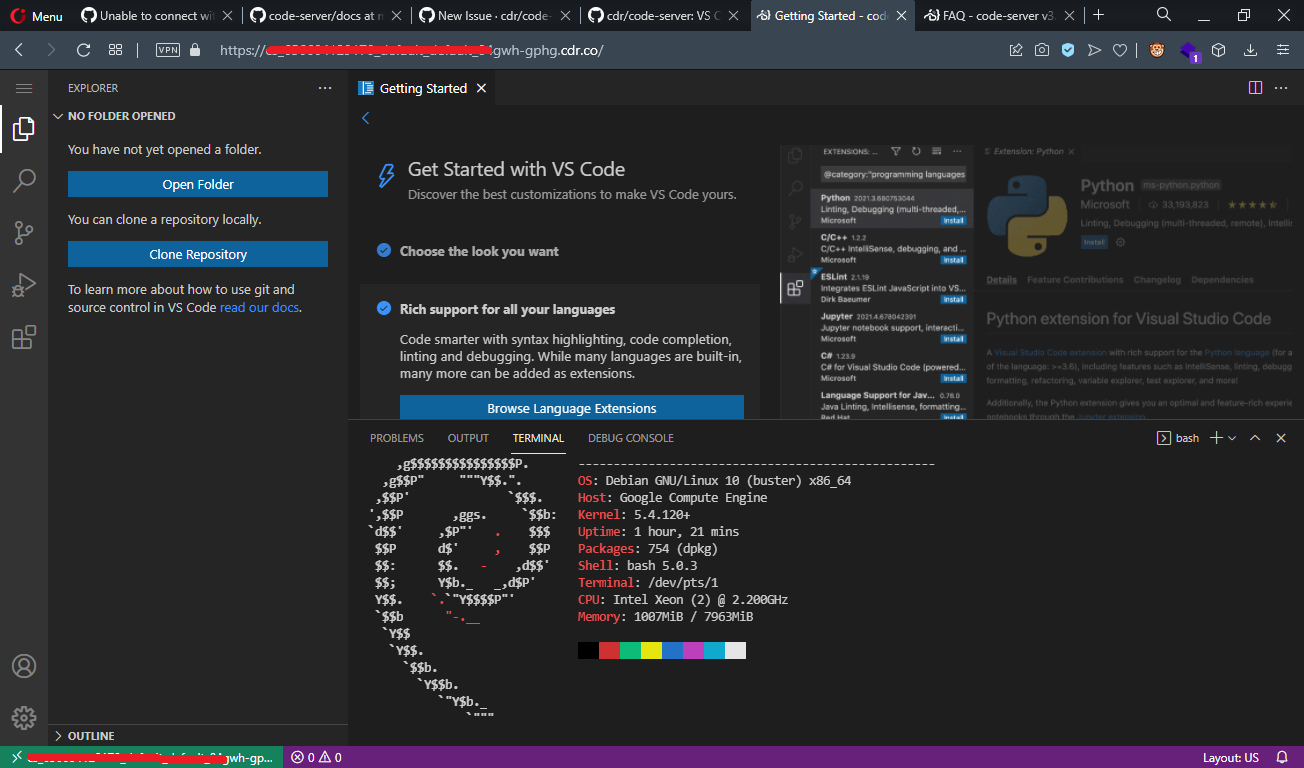Search browser tabs with magnifier icon
Screen dimensions: 1304x768
[1164, 15]
